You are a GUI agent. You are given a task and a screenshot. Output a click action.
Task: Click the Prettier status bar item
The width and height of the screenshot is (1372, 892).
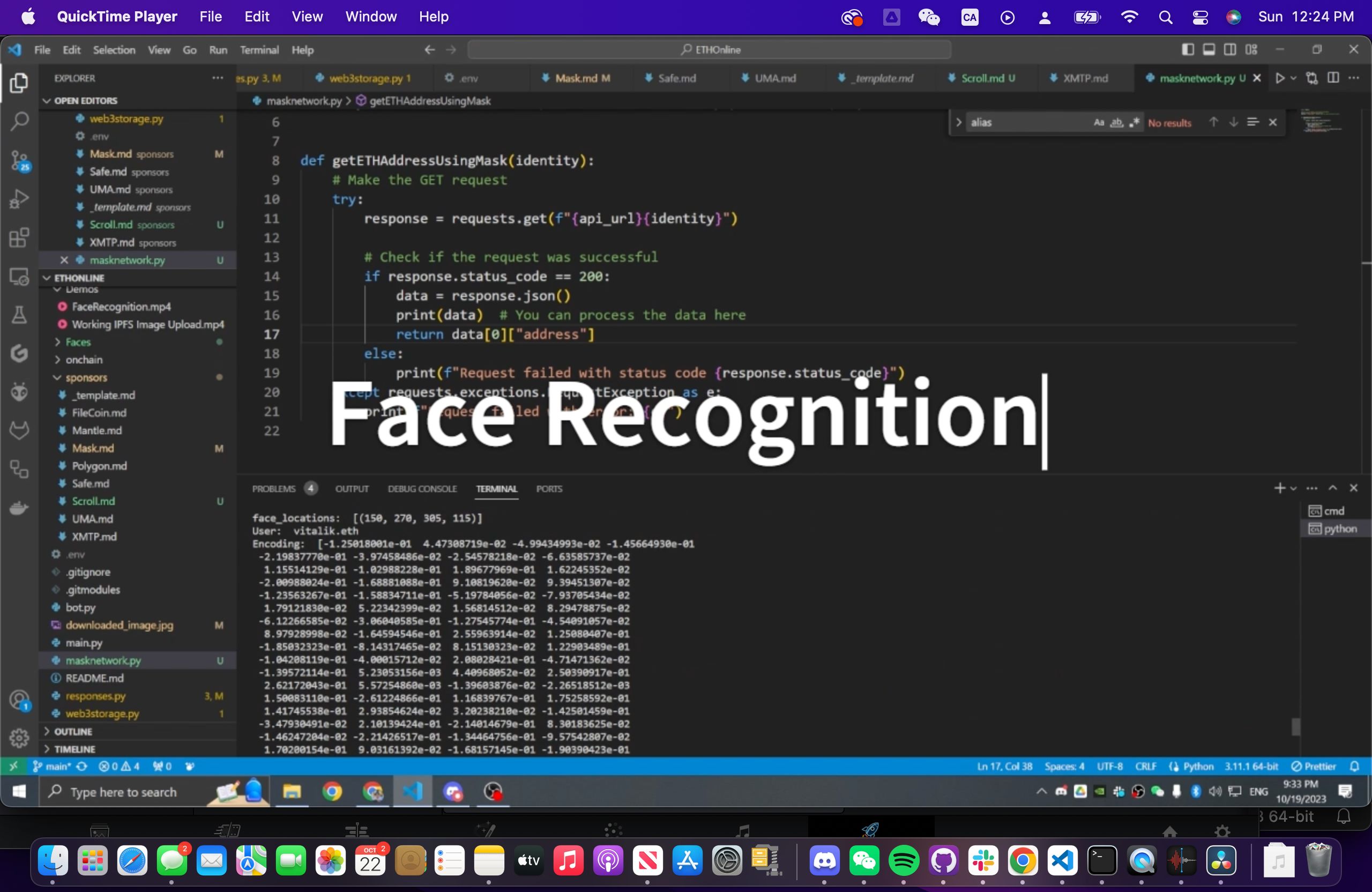pos(1313,767)
